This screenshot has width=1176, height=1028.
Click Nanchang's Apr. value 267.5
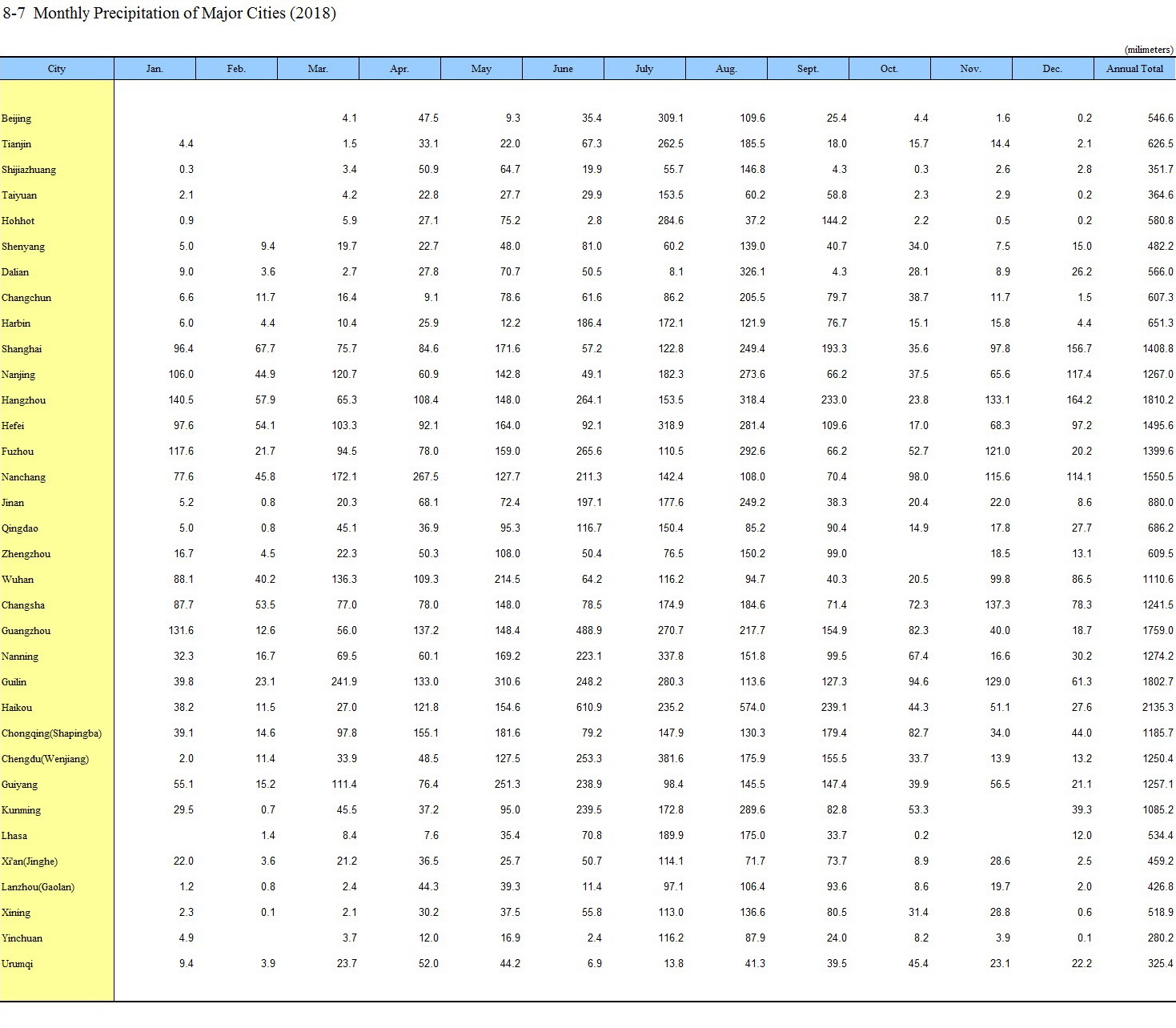tap(425, 477)
